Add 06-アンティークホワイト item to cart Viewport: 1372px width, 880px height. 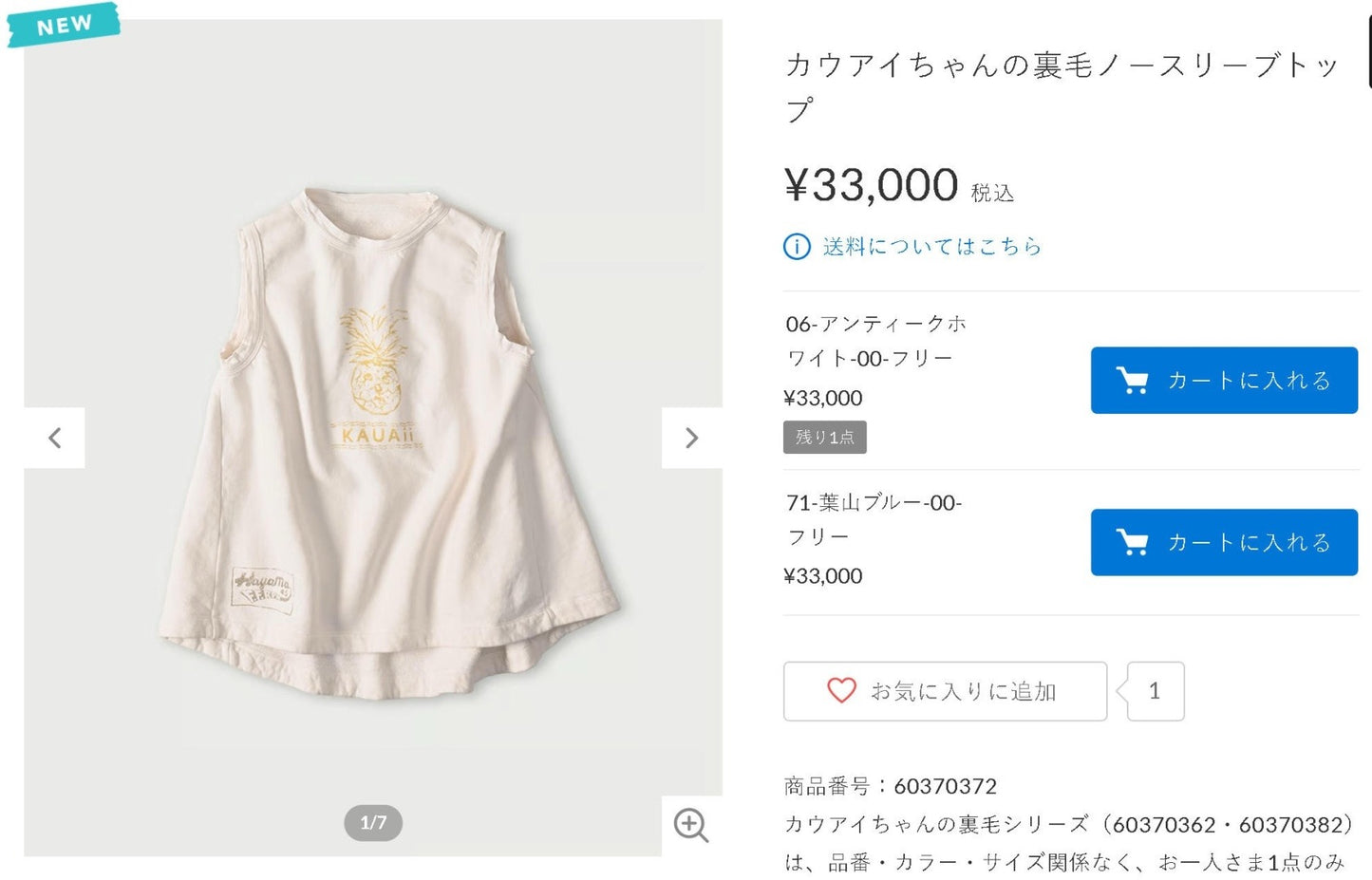[x=1224, y=381]
